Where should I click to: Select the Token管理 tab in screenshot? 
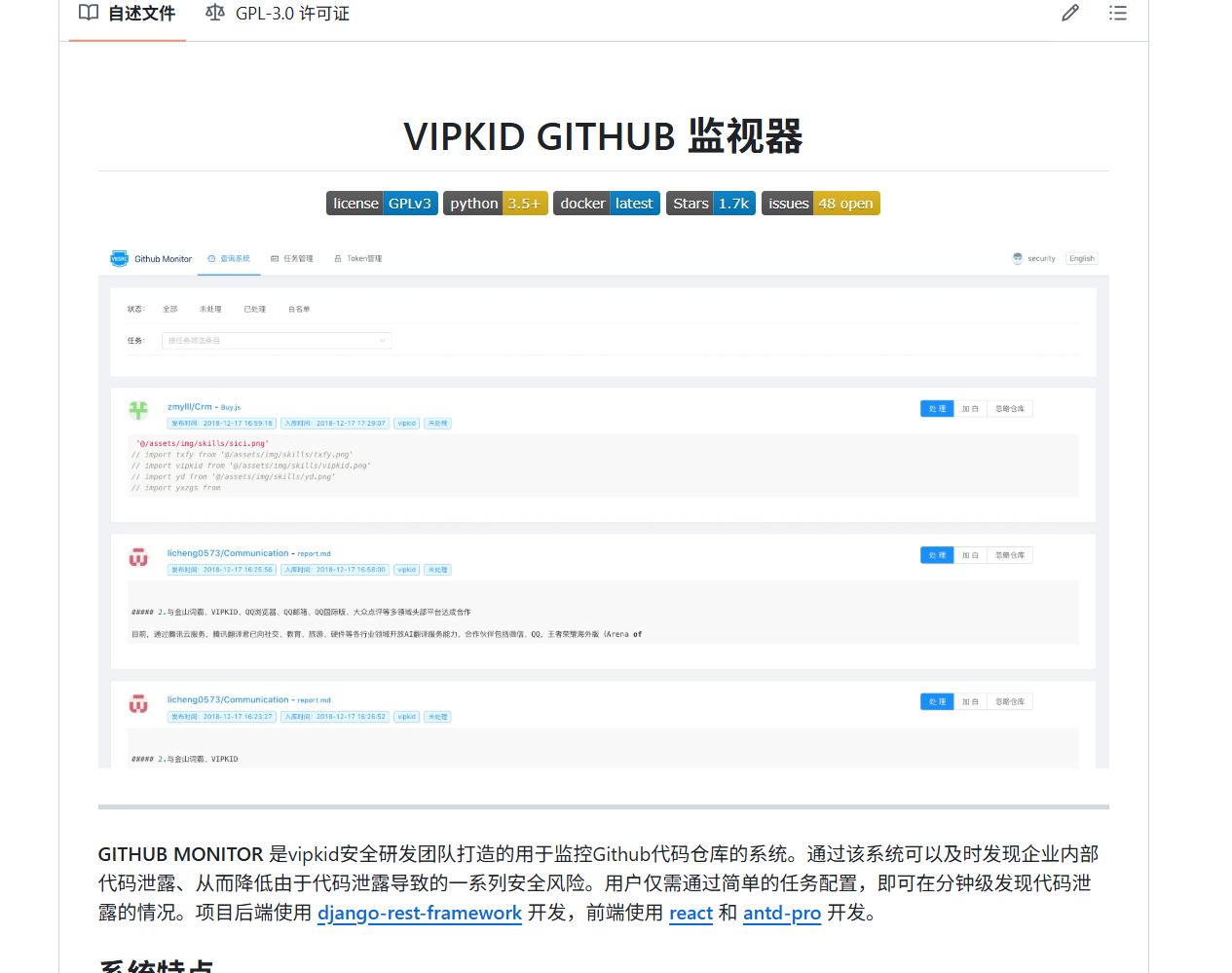(358, 259)
